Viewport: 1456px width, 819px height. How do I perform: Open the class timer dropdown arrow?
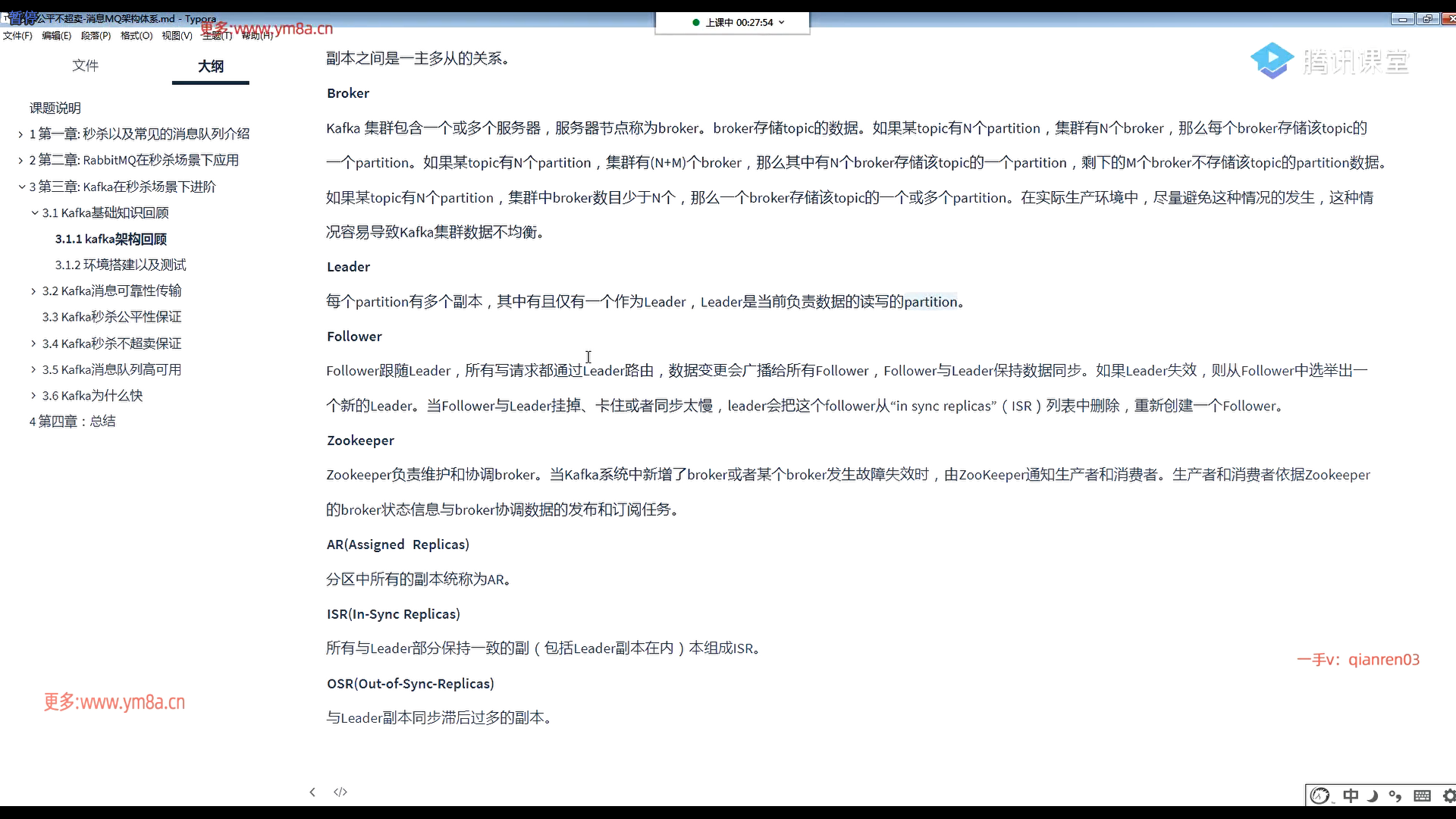(x=782, y=23)
